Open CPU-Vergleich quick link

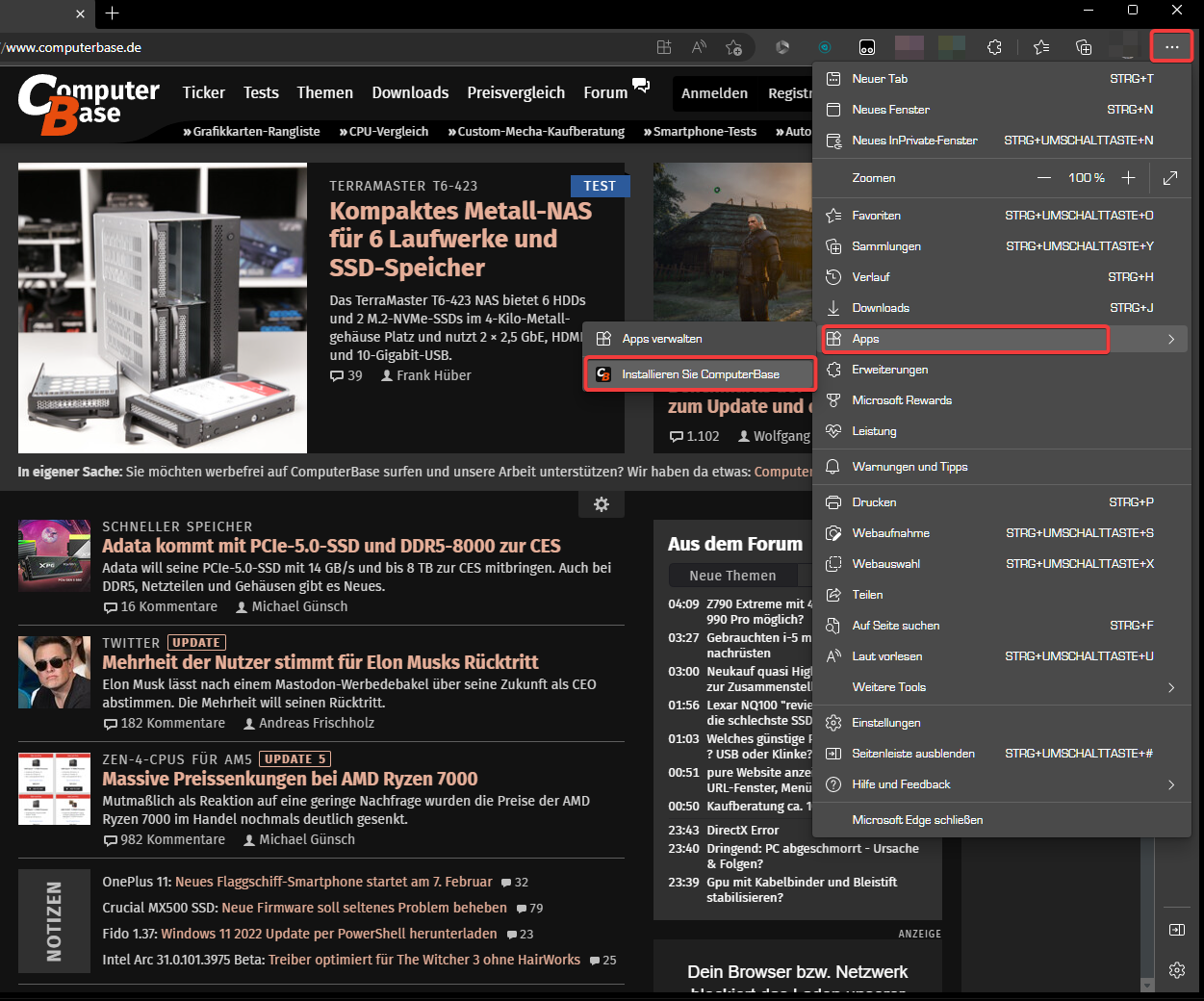[x=384, y=132]
